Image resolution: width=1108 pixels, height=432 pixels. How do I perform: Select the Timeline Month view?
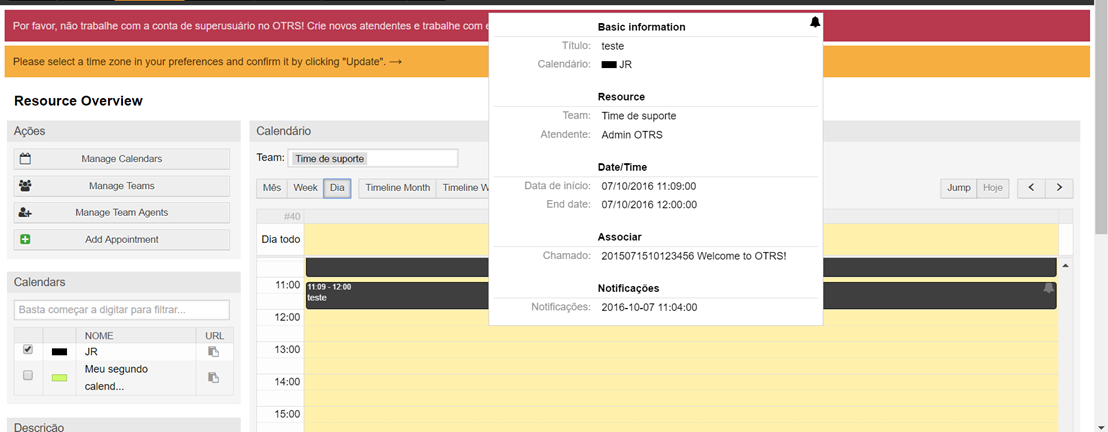coord(397,188)
